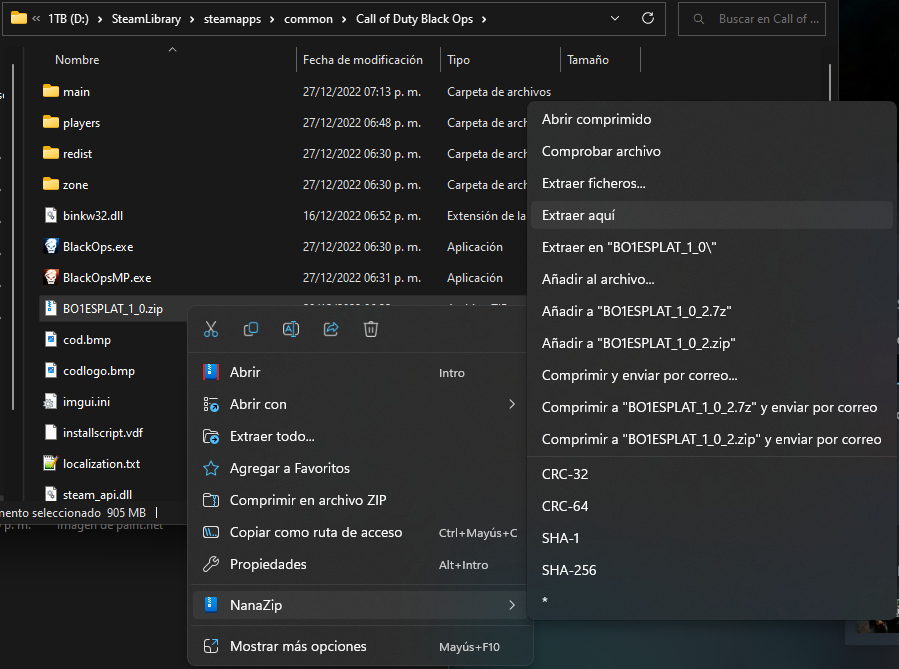Select the BlackOpsMP.exe application file
This screenshot has width=899, height=669.
coord(106,277)
